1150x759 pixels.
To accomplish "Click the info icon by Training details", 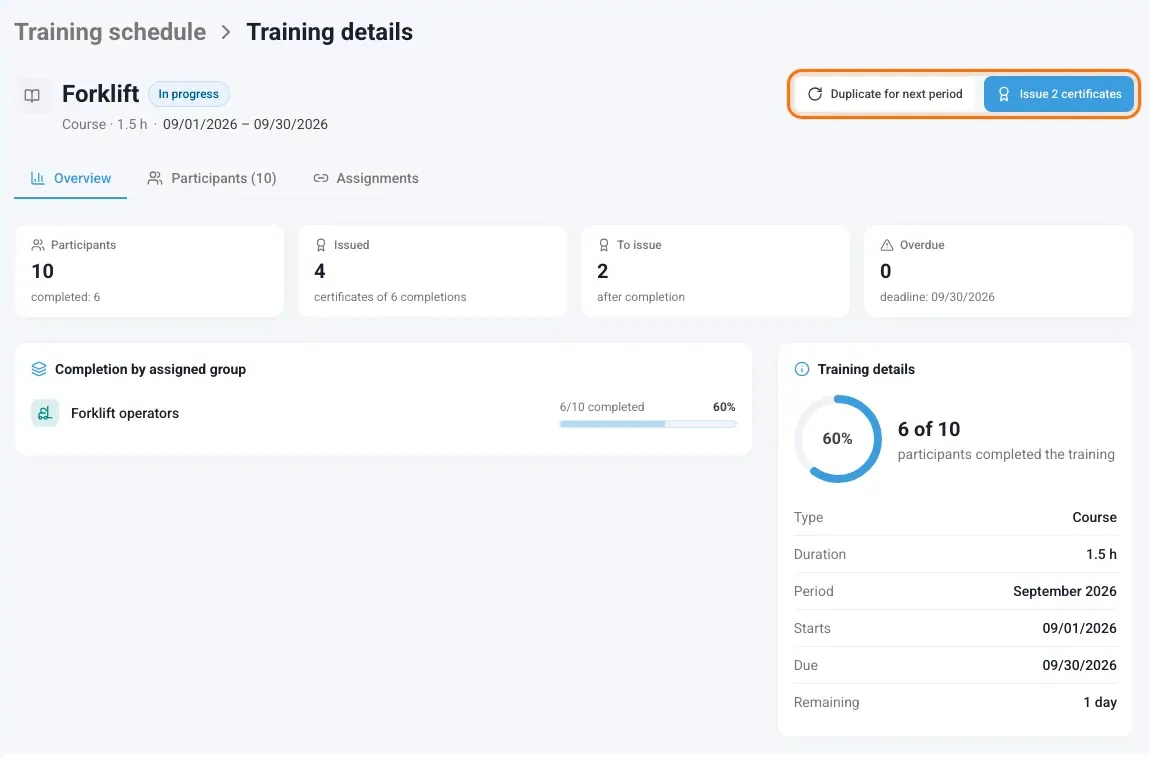I will (802, 369).
